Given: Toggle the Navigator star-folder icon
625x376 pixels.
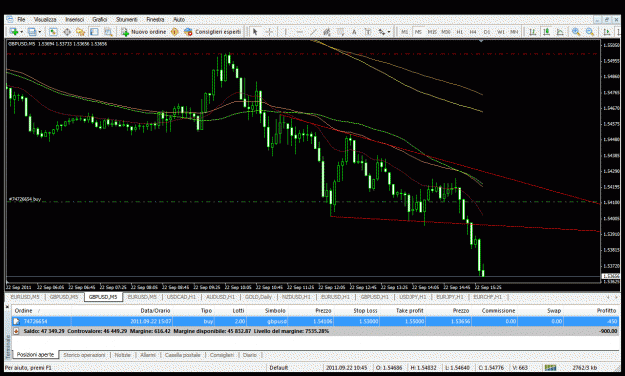Looking at the screenshot, I should (x=81, y=31).
